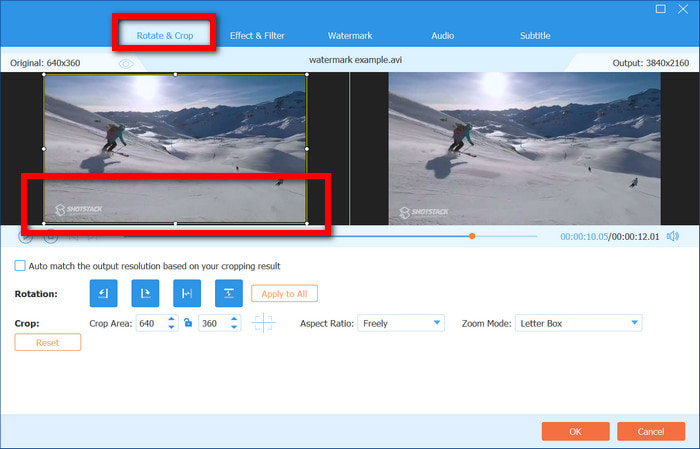The image size is (700, 449).
Task: Click the top-left crop handle
Action: click(44, 75)
